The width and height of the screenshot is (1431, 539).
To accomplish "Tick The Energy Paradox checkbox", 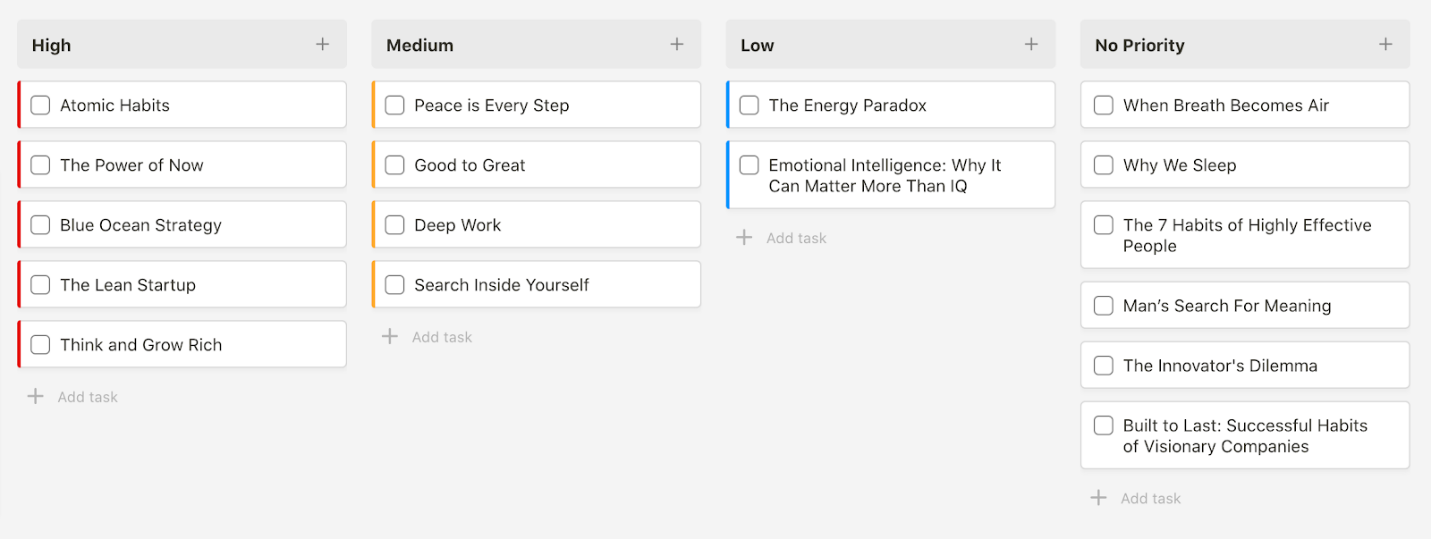I will [749, 105].
